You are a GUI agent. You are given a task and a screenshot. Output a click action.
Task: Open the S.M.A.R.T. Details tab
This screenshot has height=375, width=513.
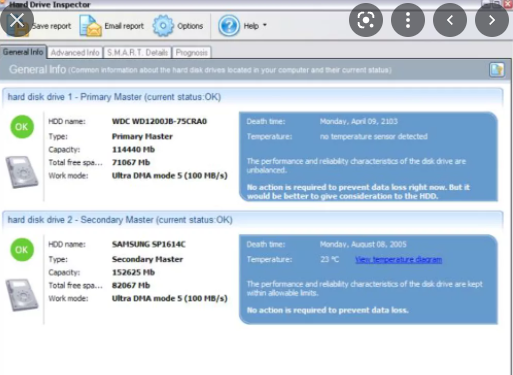click(137, 53)
